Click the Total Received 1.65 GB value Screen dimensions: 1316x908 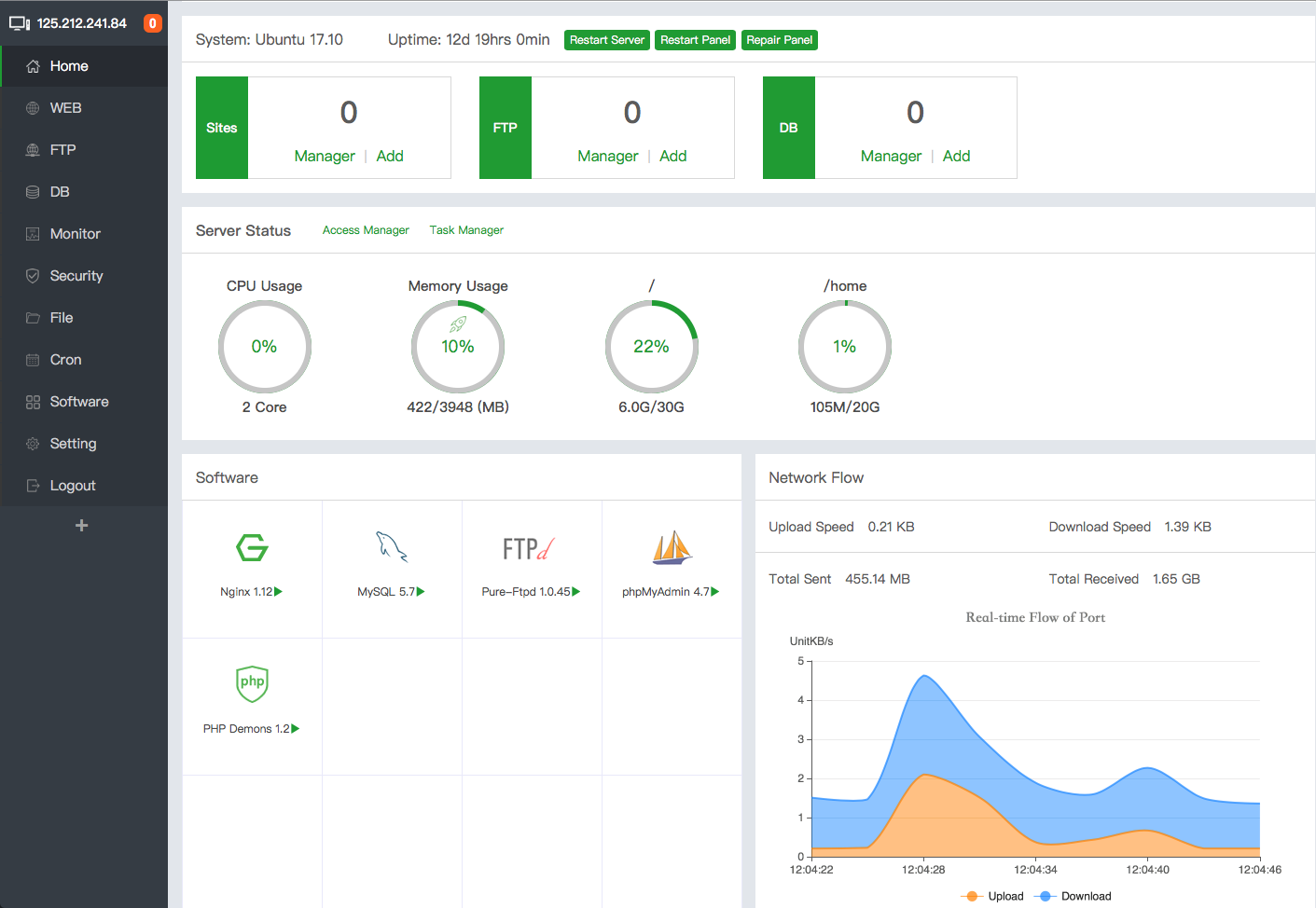1176,579
